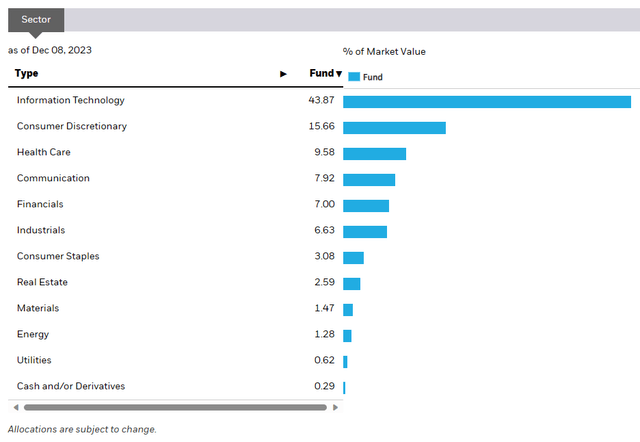
Task: Click the Utilities chart bar
Action: pyautogui.click(x=345, y=362)
